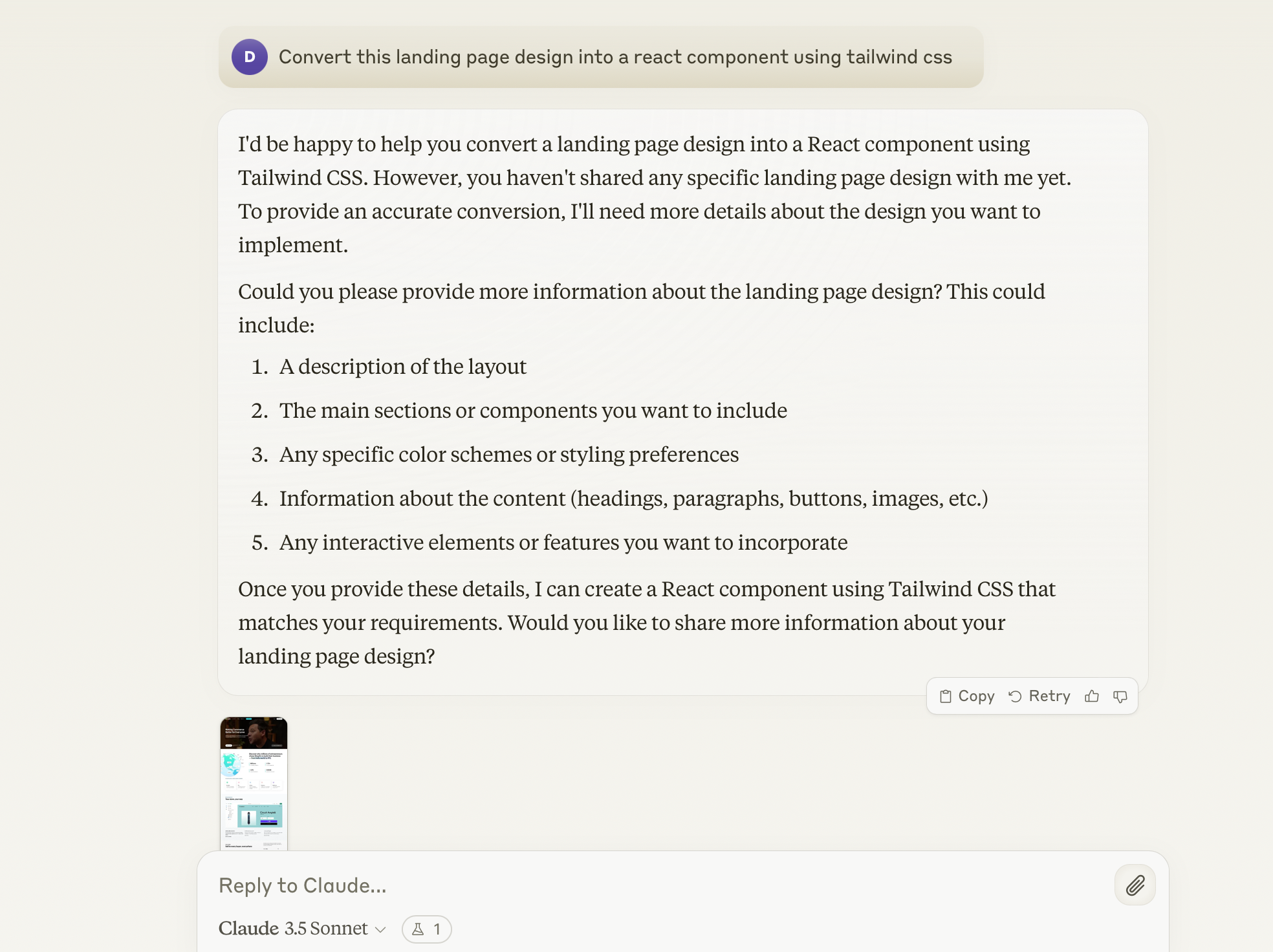1273x952 pixels.
Task: Click list item about color schemes or styling
Action: [x=508, y=455]
